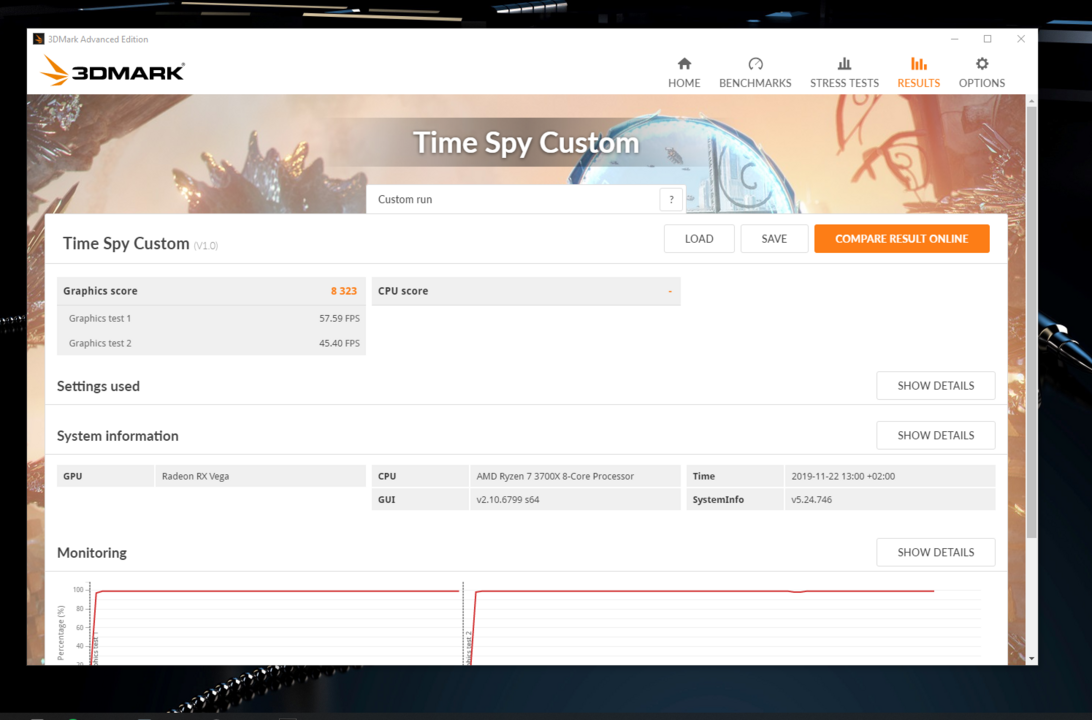Screen dimensions: 1092x720
Task: Click the LOAD button
Action: [699, 239]
